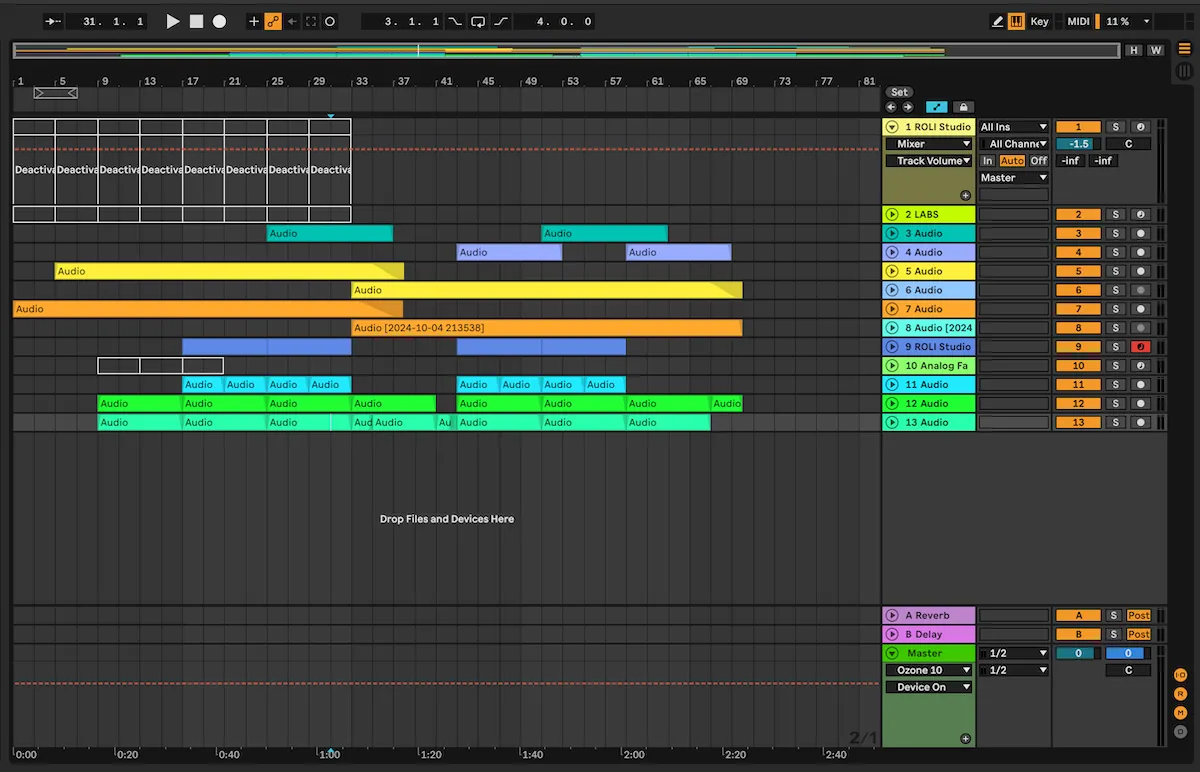The height and width of the screenshot is (772, 1200).
Task: Click the Session Record circle icon
Action: click(330, 21)
